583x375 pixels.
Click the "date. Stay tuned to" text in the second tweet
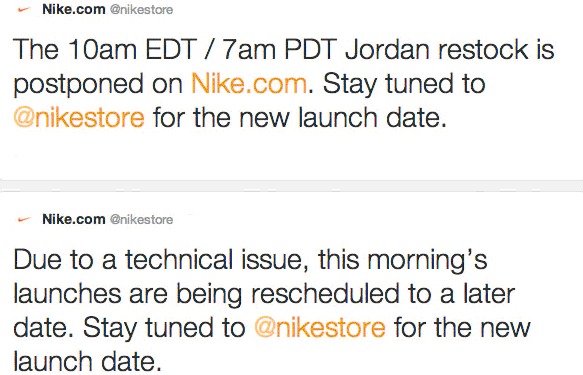(129, 328)
